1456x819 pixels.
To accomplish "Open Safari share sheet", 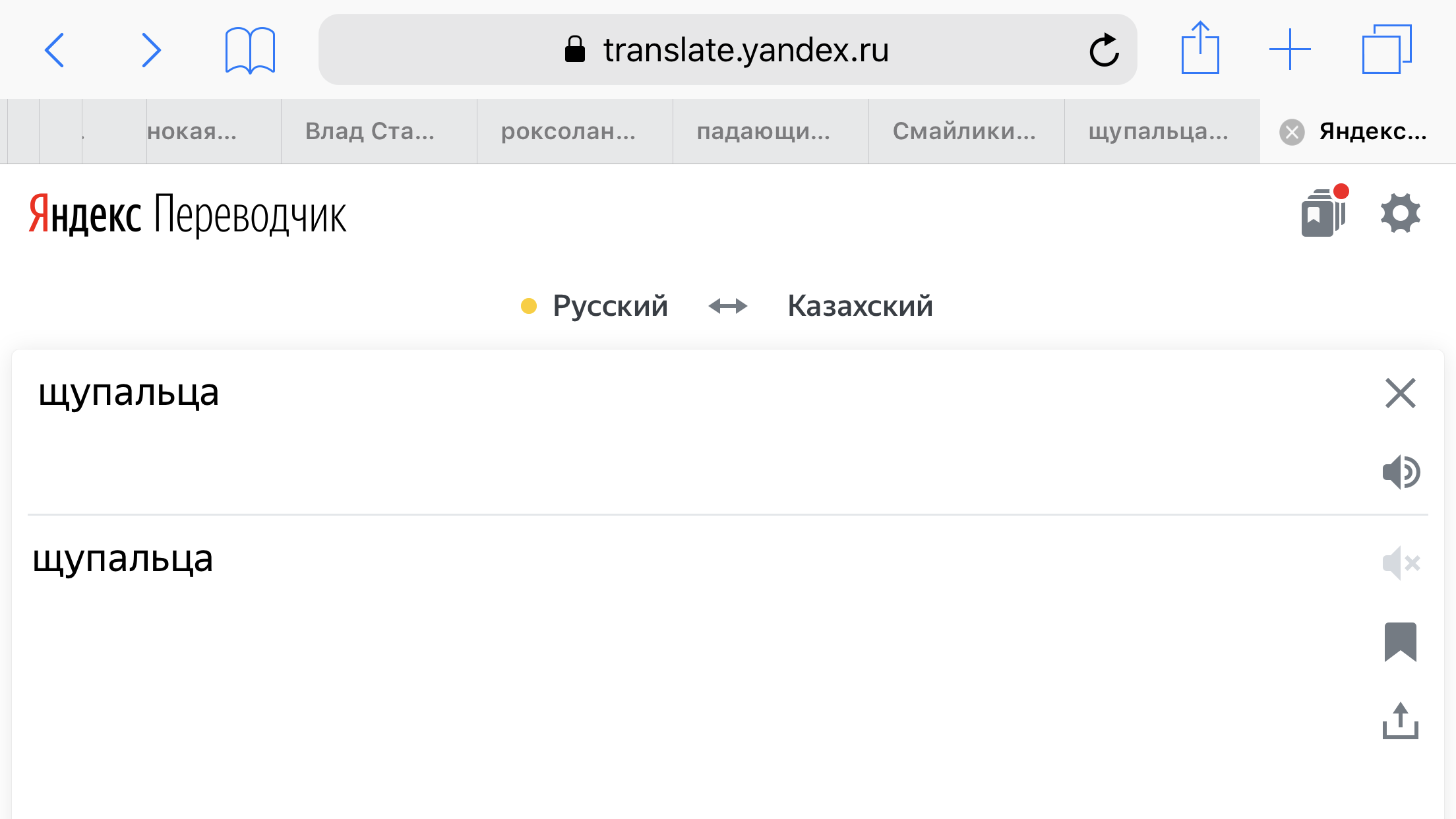I will point(1200,49).
